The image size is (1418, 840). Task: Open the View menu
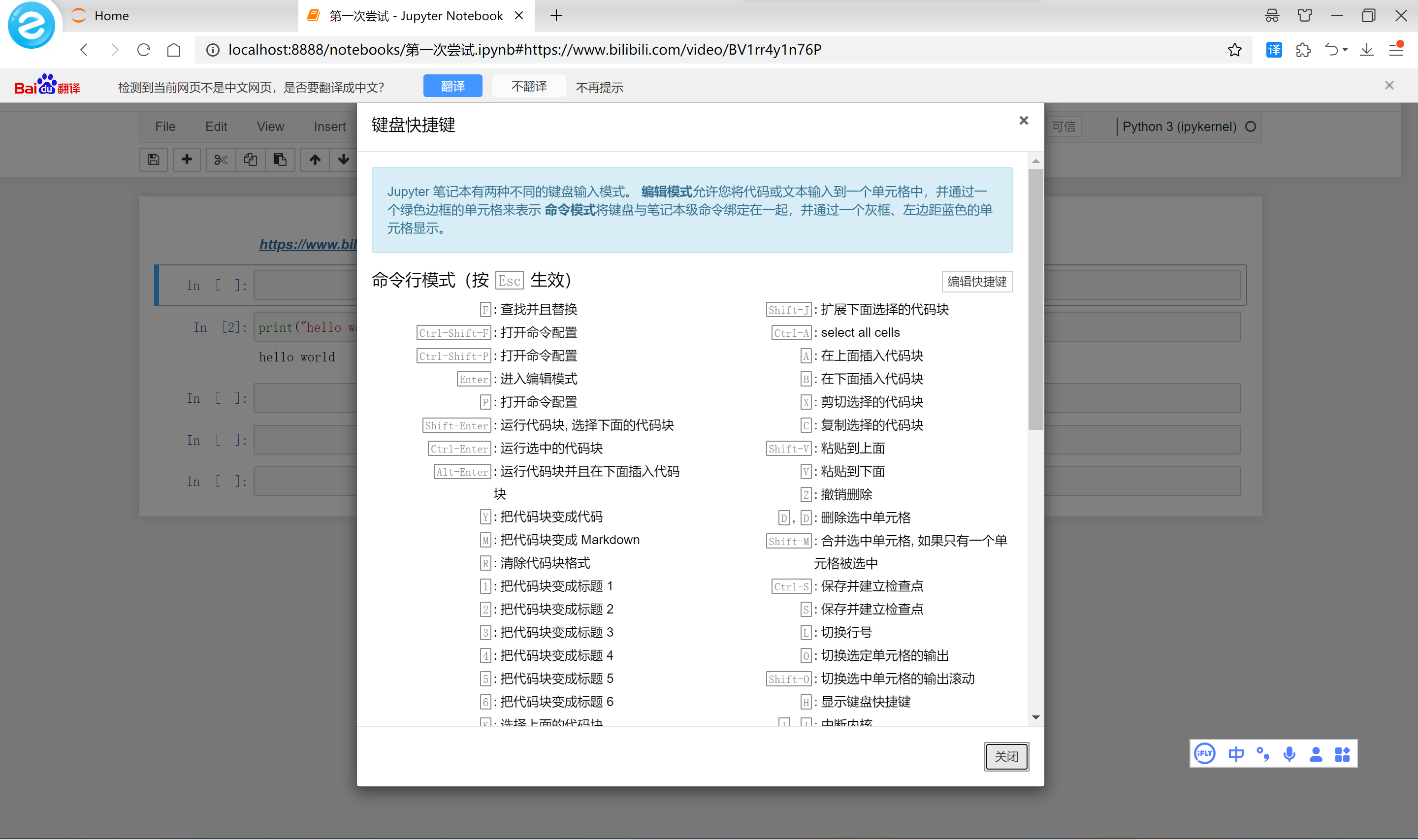pyautogui.click(x=270, y=127)
